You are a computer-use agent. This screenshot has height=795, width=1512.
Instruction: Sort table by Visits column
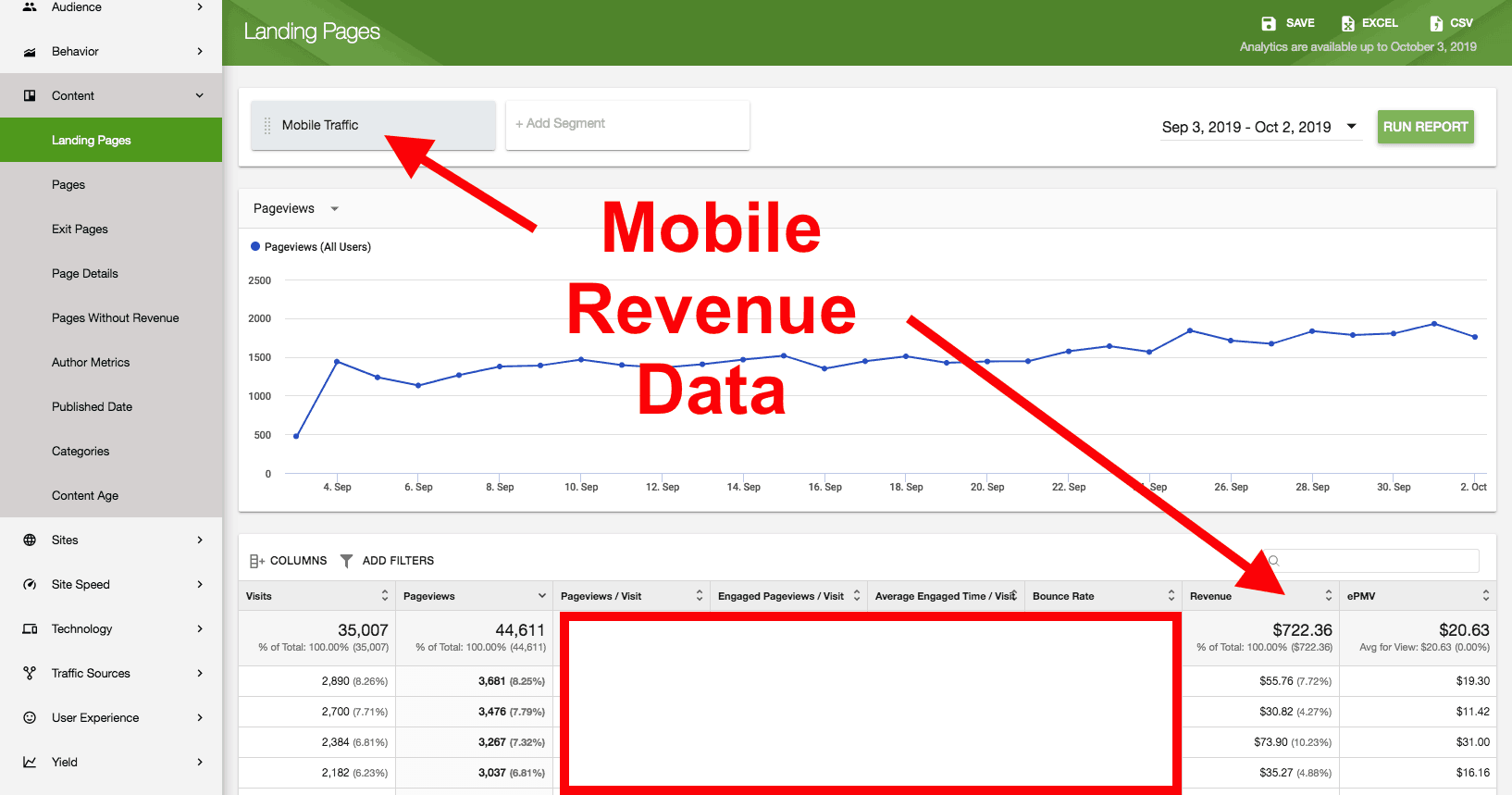tap(385, 596)
